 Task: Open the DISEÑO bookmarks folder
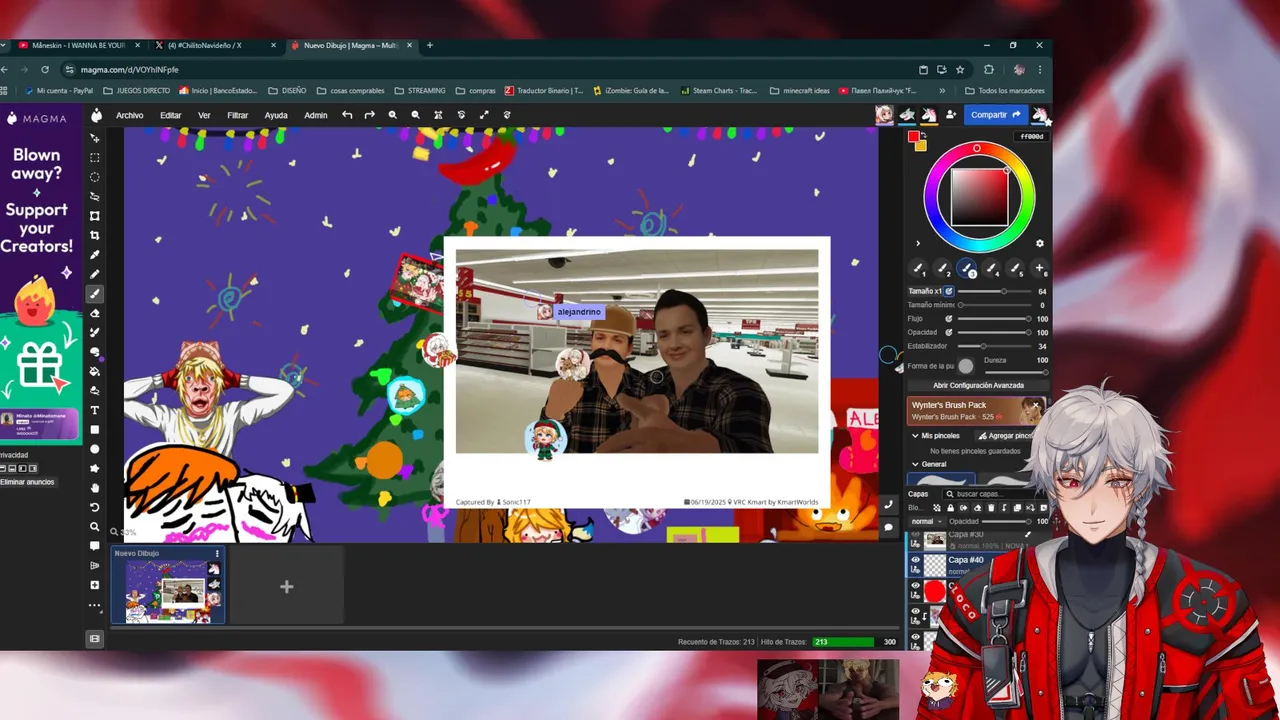287,90
